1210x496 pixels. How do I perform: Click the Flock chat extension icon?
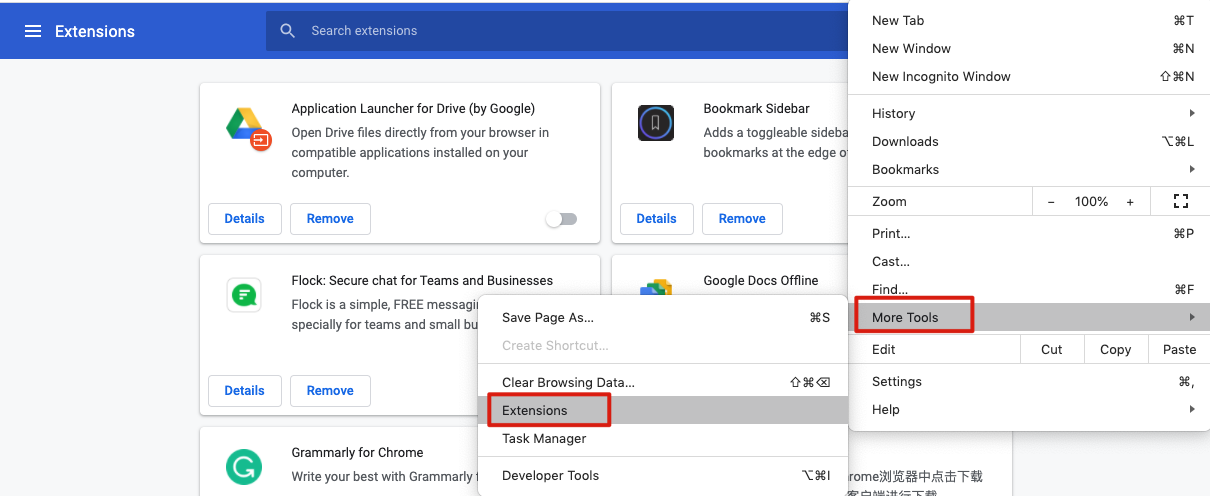[244, 295]
